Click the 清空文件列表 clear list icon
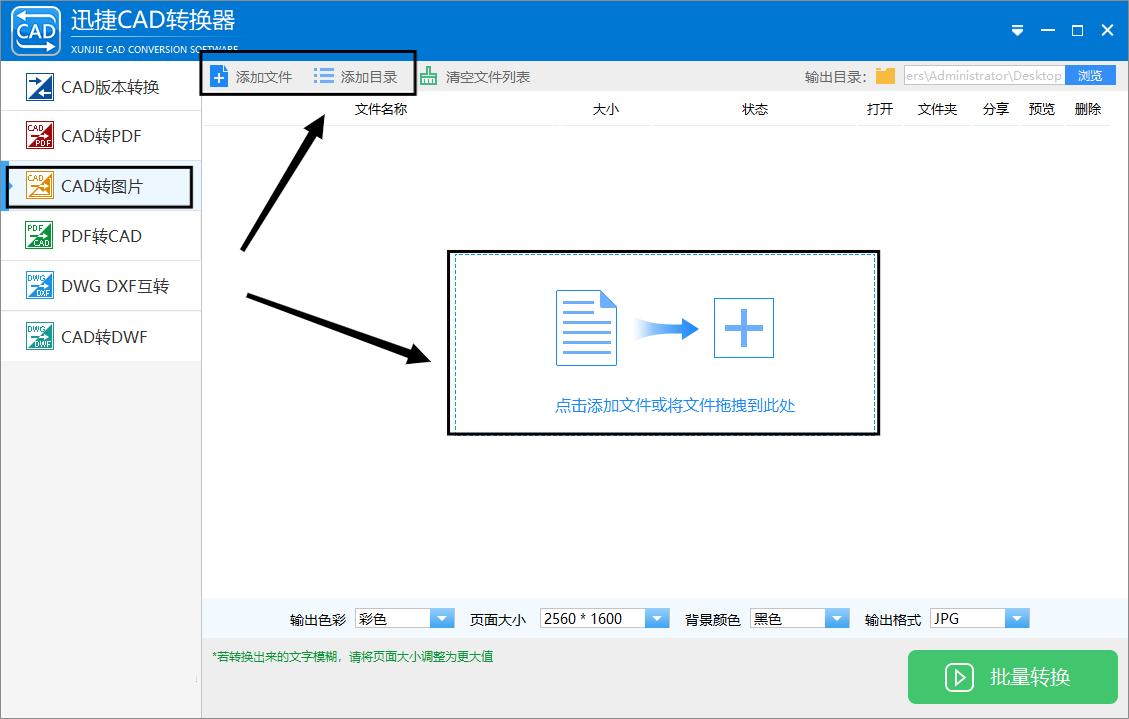 point(427,75)
